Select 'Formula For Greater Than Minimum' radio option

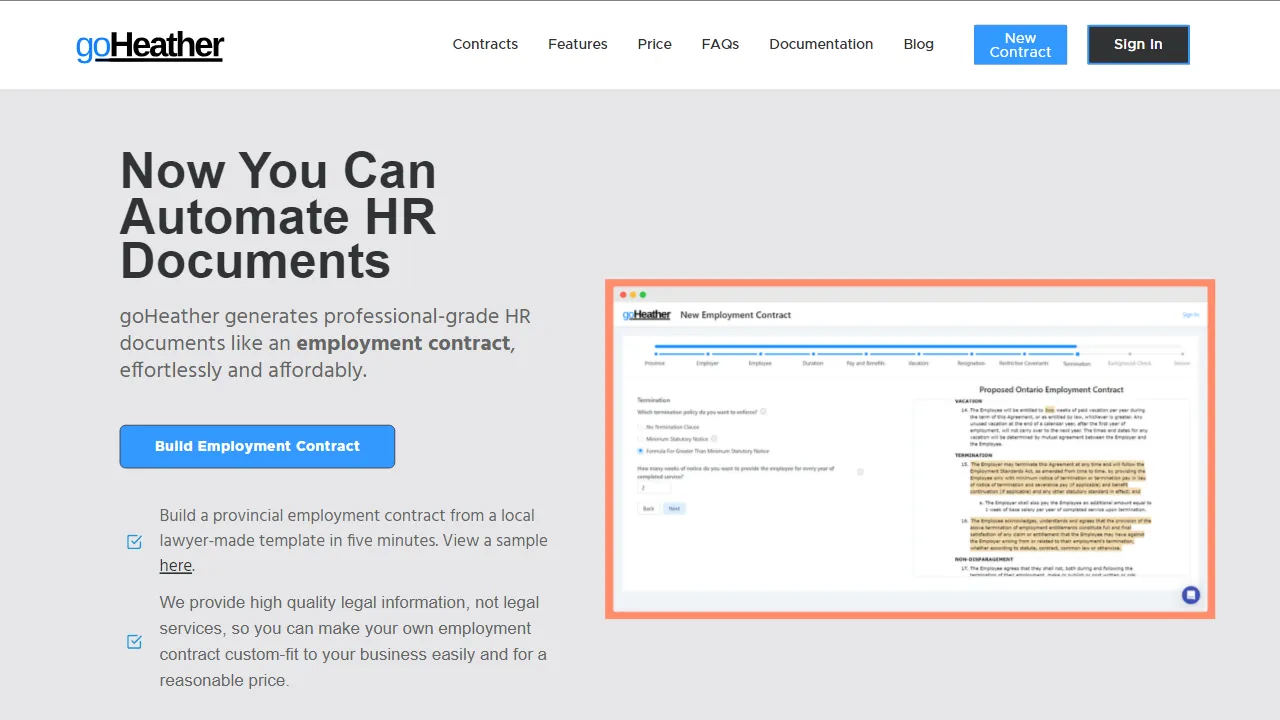tap(641, 451)
